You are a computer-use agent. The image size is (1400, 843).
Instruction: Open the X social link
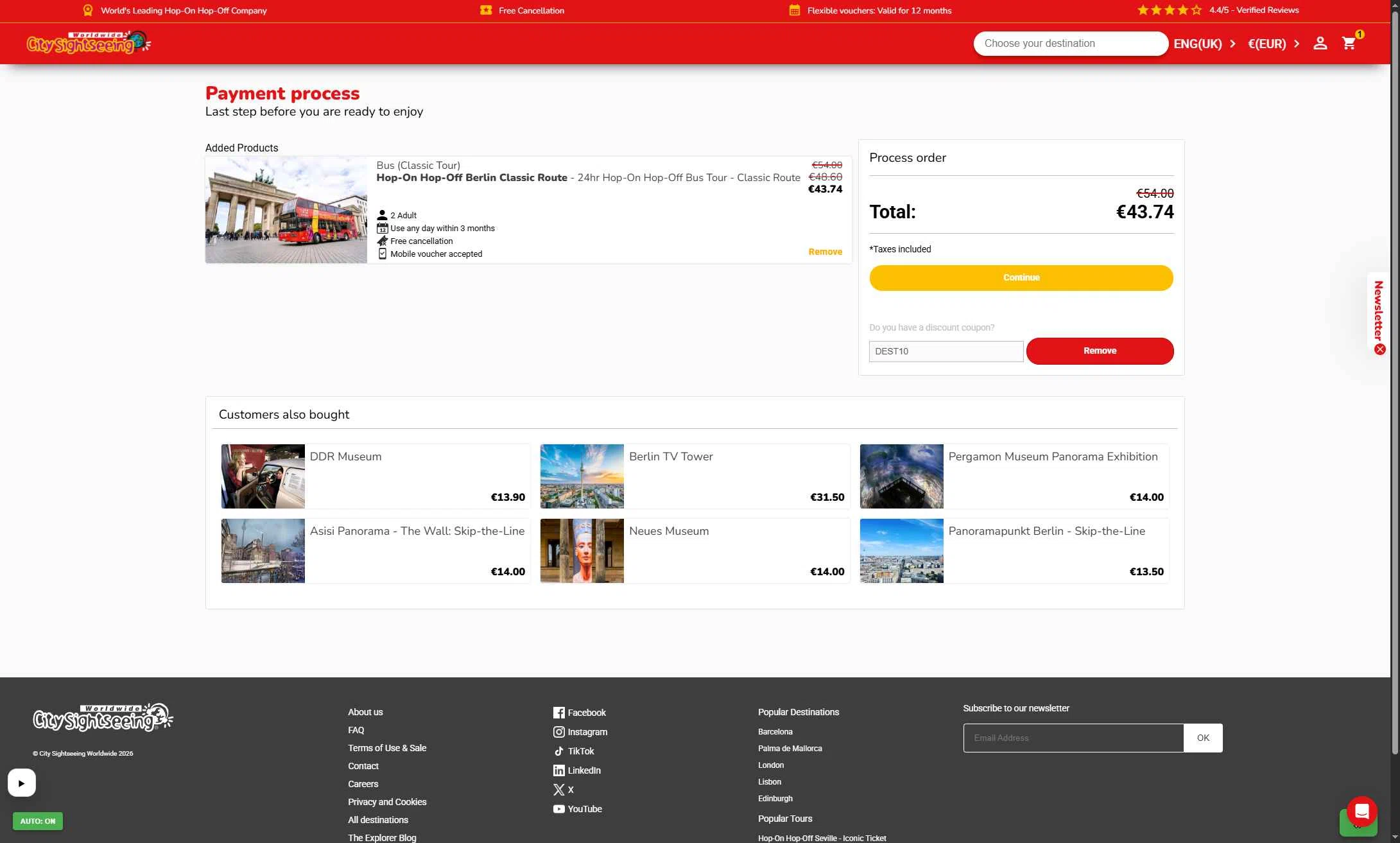(x=563, y=790)
